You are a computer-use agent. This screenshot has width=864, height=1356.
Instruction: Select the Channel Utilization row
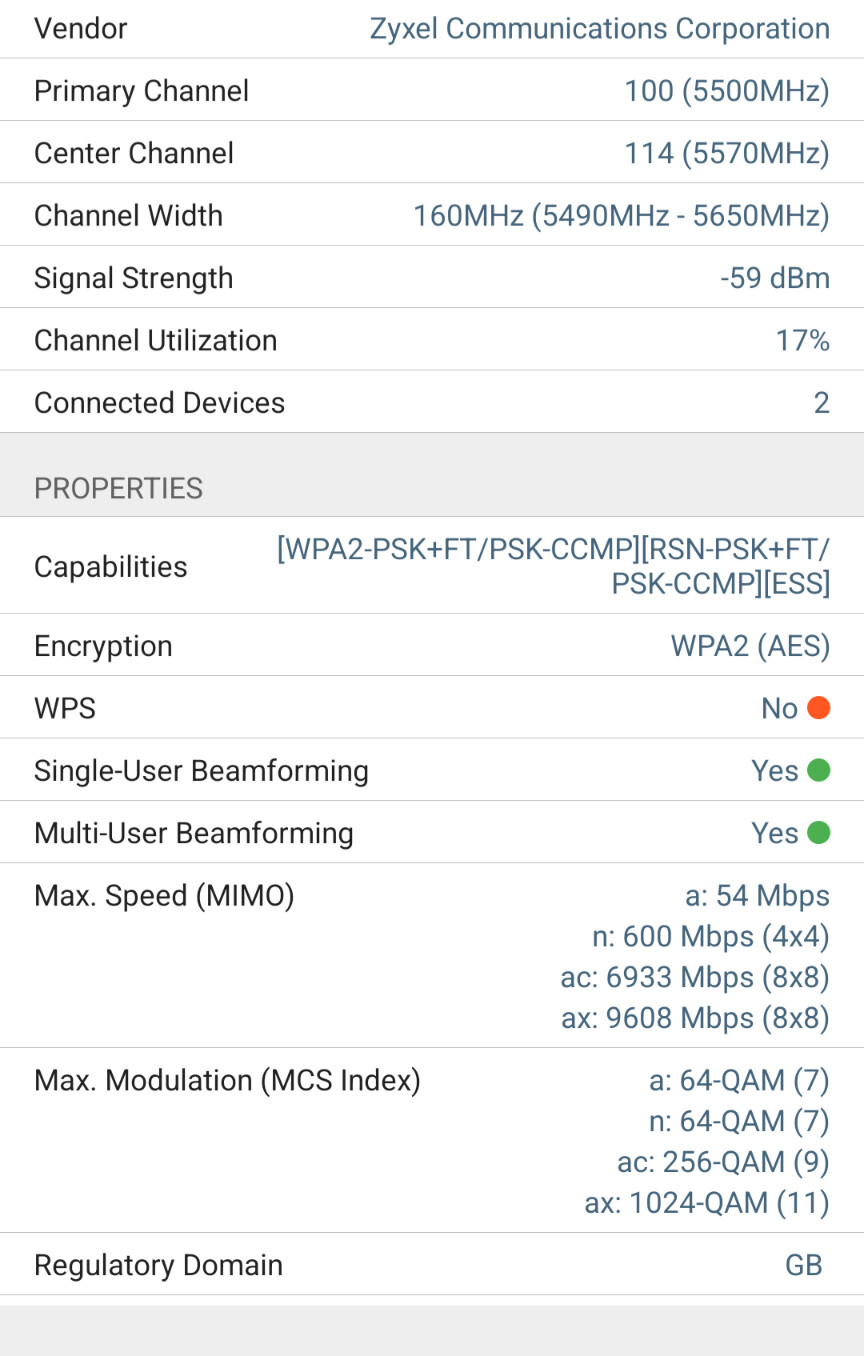432,340
